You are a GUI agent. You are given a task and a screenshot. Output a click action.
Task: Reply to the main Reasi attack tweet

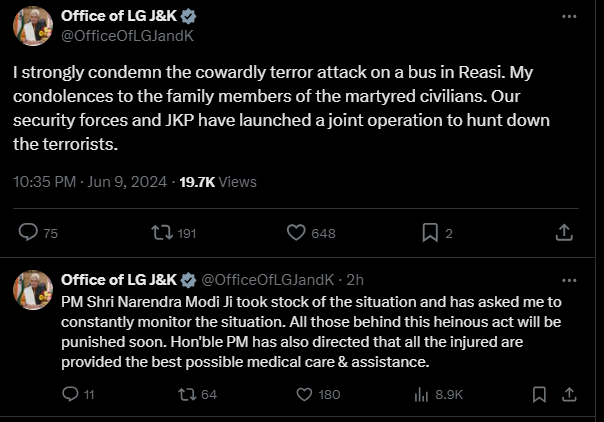tap(29, 232)
